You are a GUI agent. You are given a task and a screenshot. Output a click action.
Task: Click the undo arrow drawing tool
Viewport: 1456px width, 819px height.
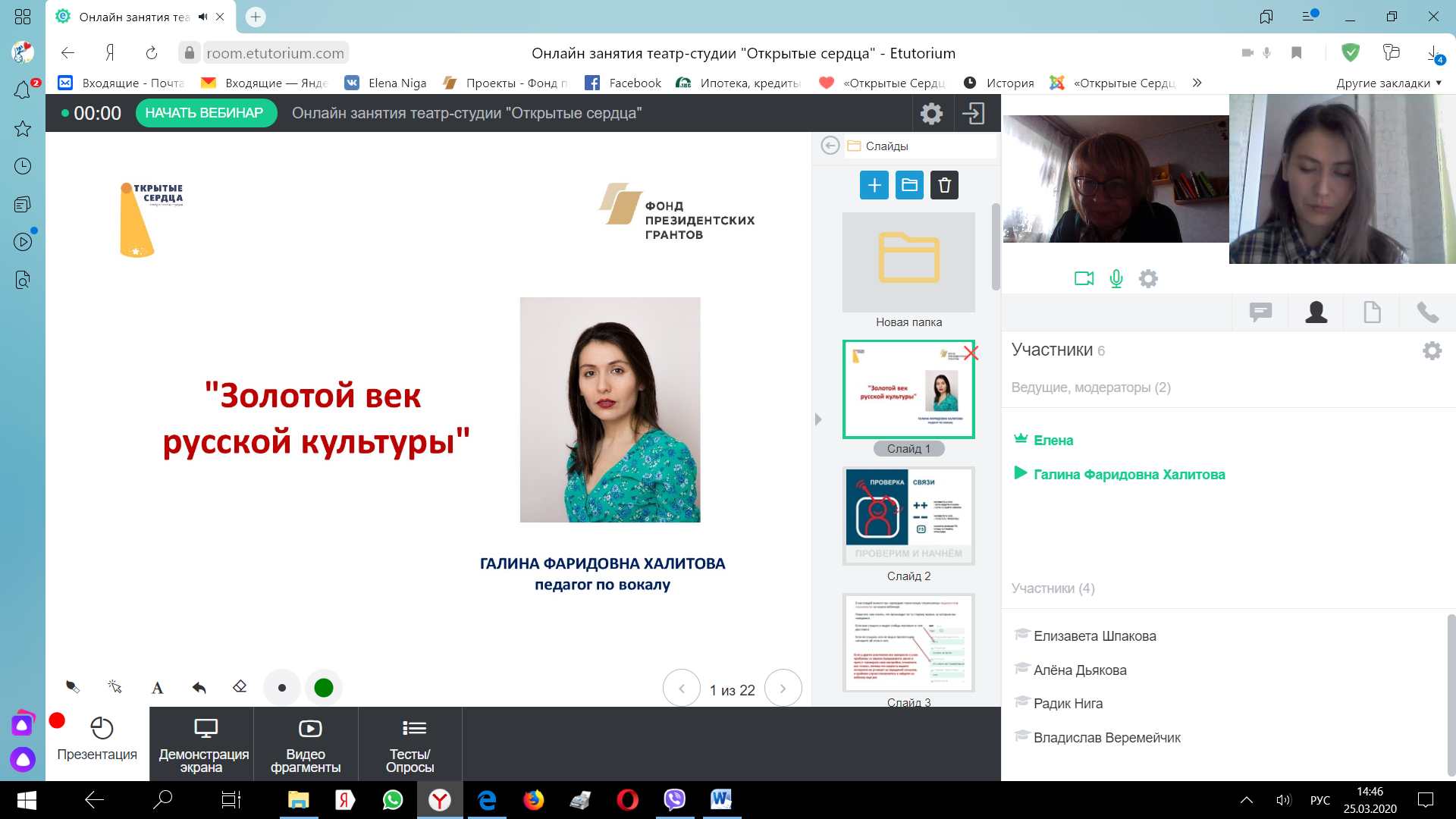pyautogui.click(x=199, y=688)
